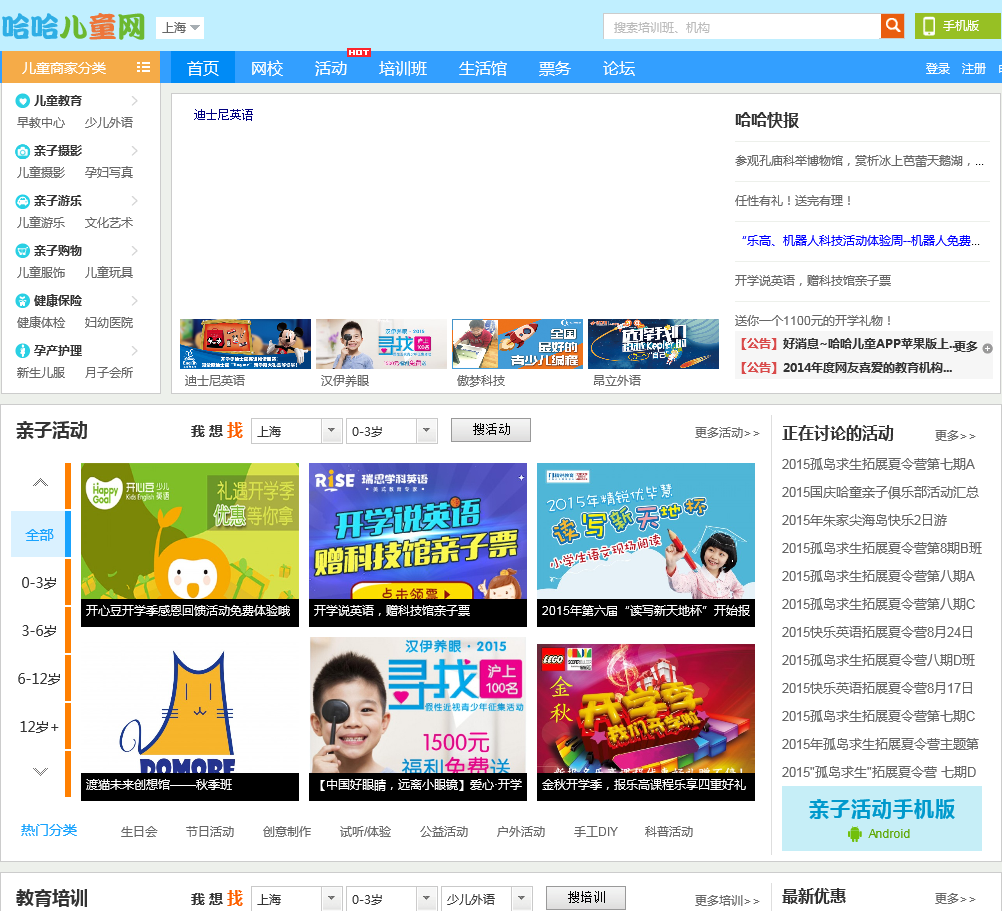Open the 上海 city selector at top
This screenshot has width=1002, height=911.
pyautogui.click(x=180, y=27)
